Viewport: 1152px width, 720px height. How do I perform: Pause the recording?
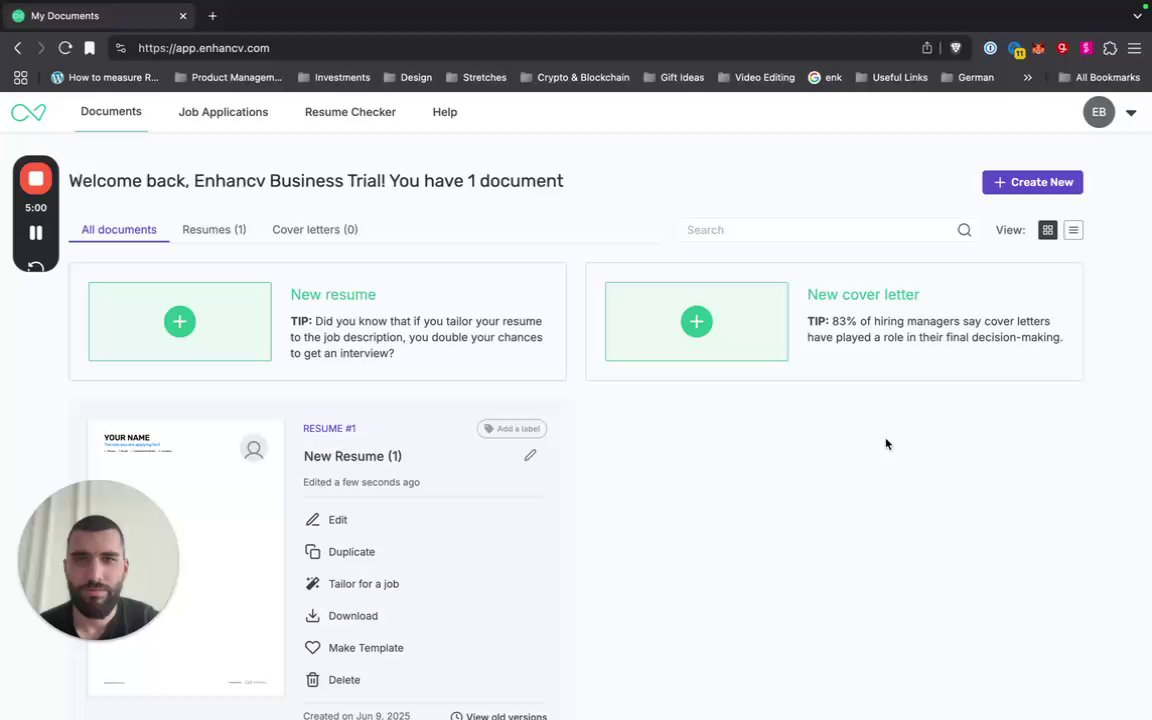[x=36, y=233]
